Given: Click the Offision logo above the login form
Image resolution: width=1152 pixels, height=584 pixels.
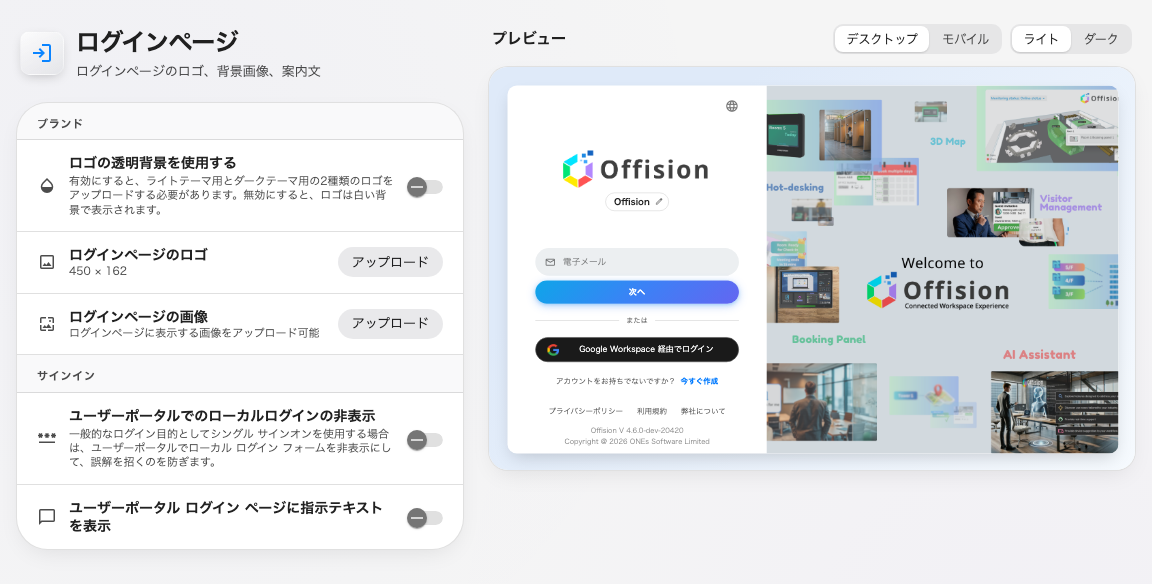Looking at the screenshot, I should pyautogui.click(x=636, y=169).
